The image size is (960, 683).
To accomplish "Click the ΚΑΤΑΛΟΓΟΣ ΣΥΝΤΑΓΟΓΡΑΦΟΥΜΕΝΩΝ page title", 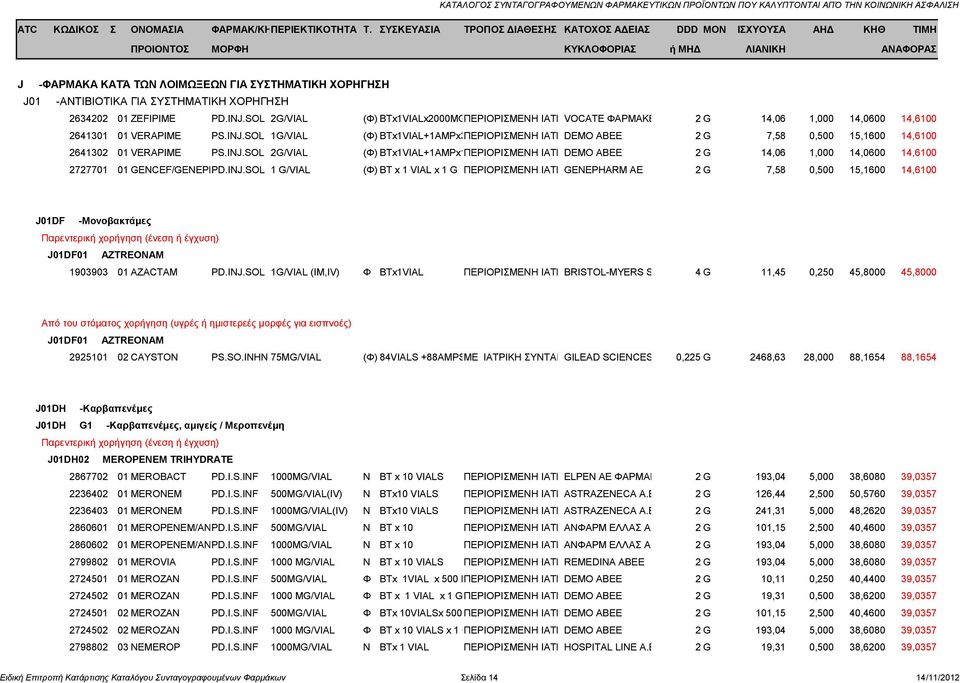I will (699, 6).
